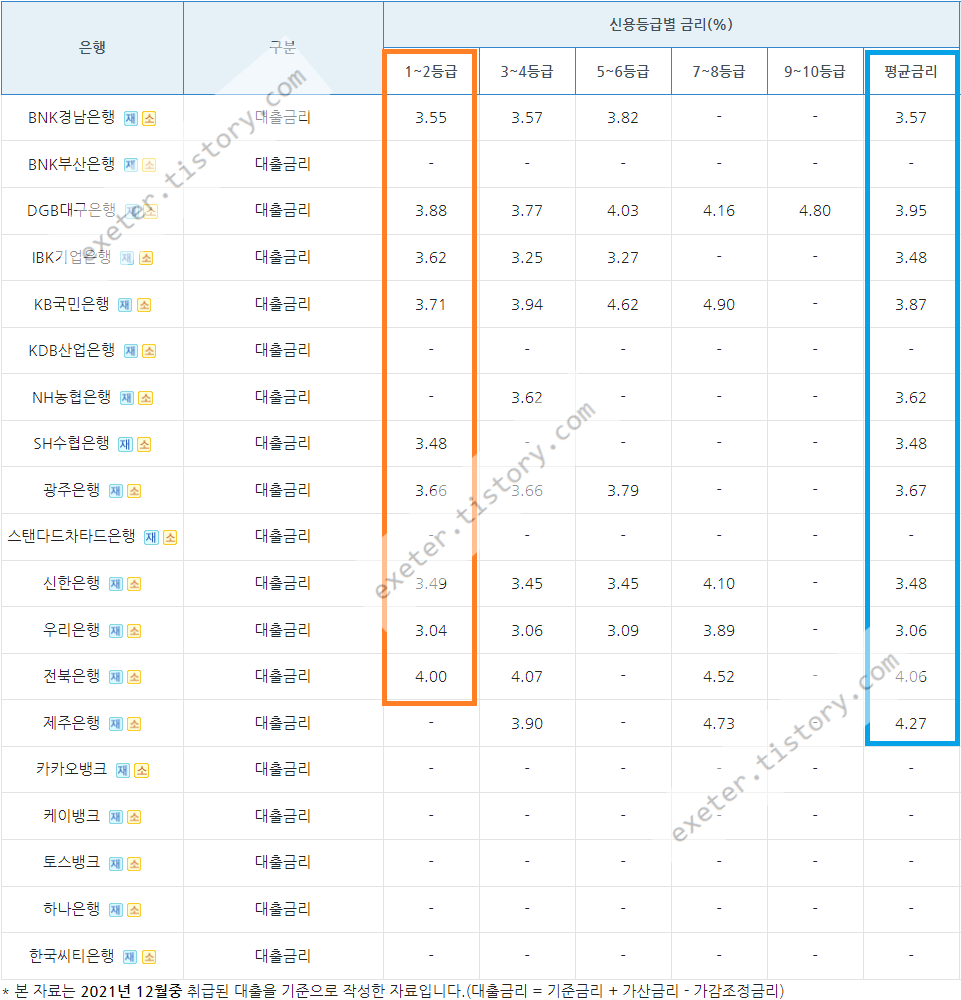
Task: Click the 9~10등급 column header
Action: tap(815, 71)
